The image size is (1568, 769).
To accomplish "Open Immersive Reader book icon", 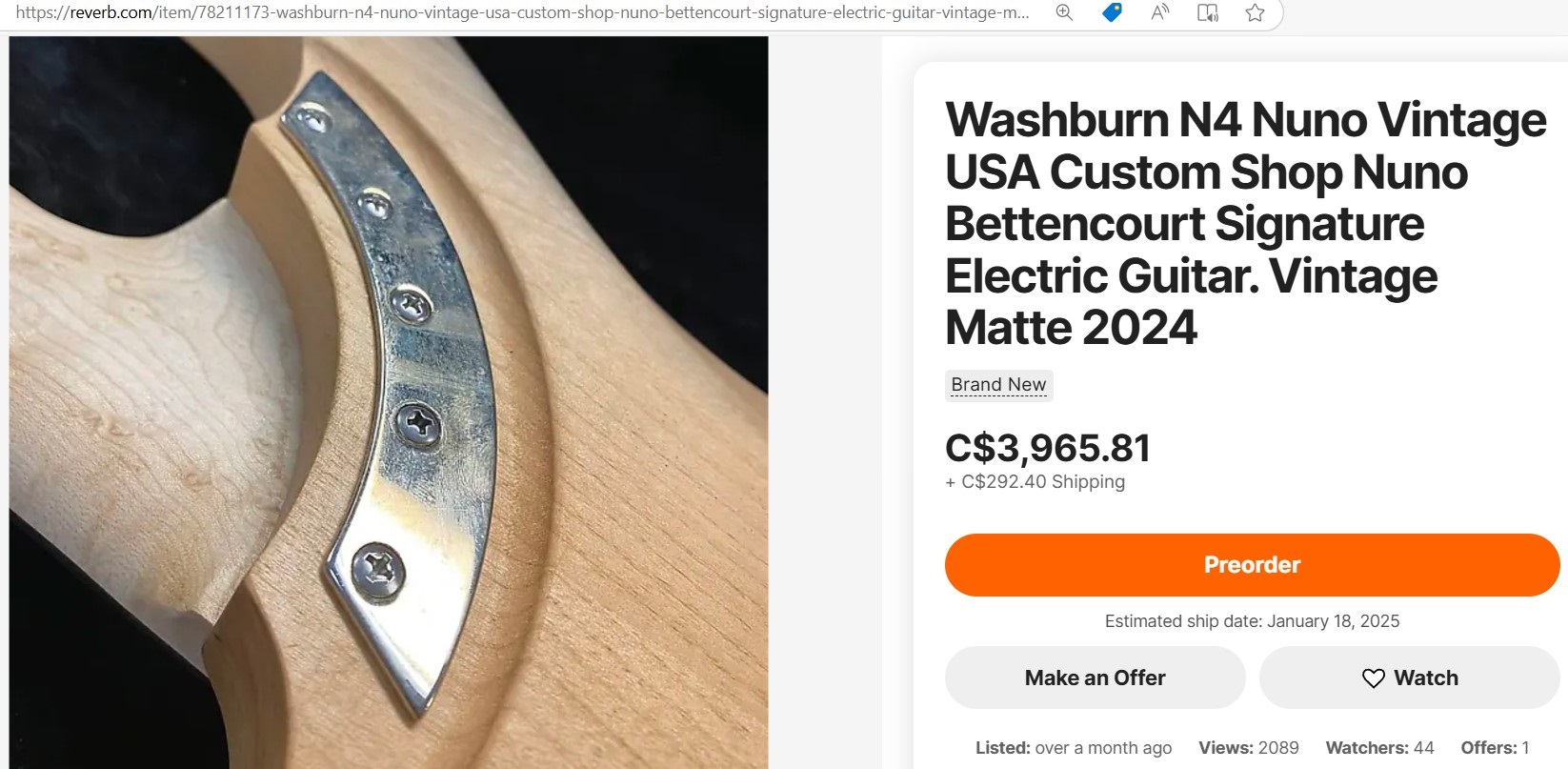I will 1208,12.
